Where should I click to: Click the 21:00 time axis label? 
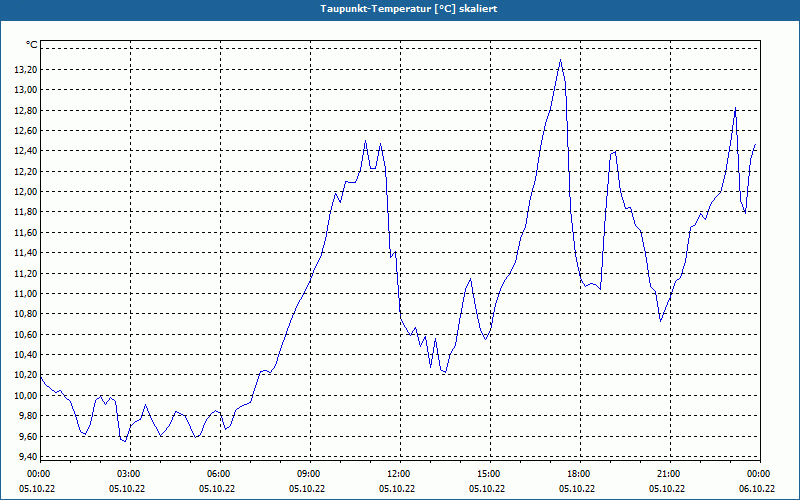tap(670, 474)
